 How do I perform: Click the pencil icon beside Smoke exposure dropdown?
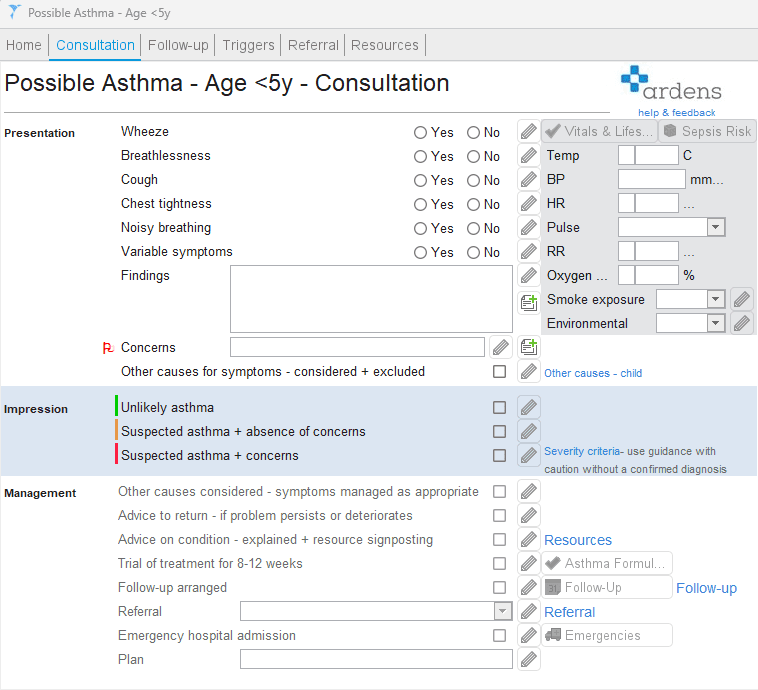[x=742, y=299]
